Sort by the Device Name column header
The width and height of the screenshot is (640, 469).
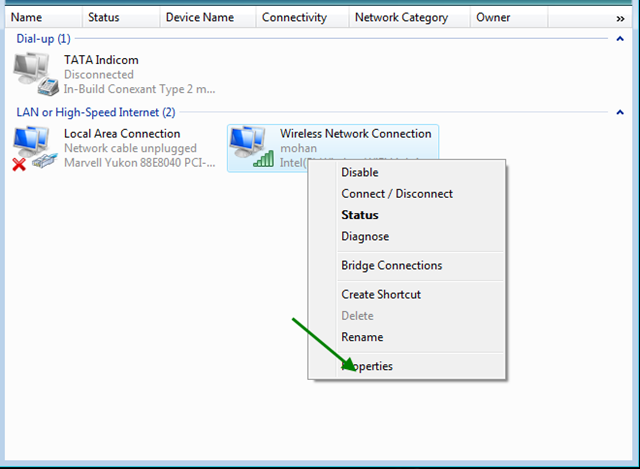(207, 18)
